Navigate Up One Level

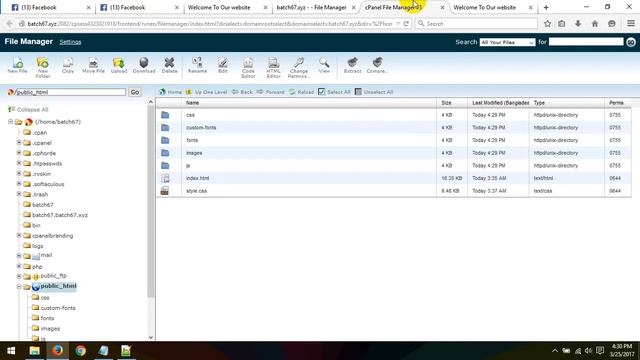pos(207,92)
